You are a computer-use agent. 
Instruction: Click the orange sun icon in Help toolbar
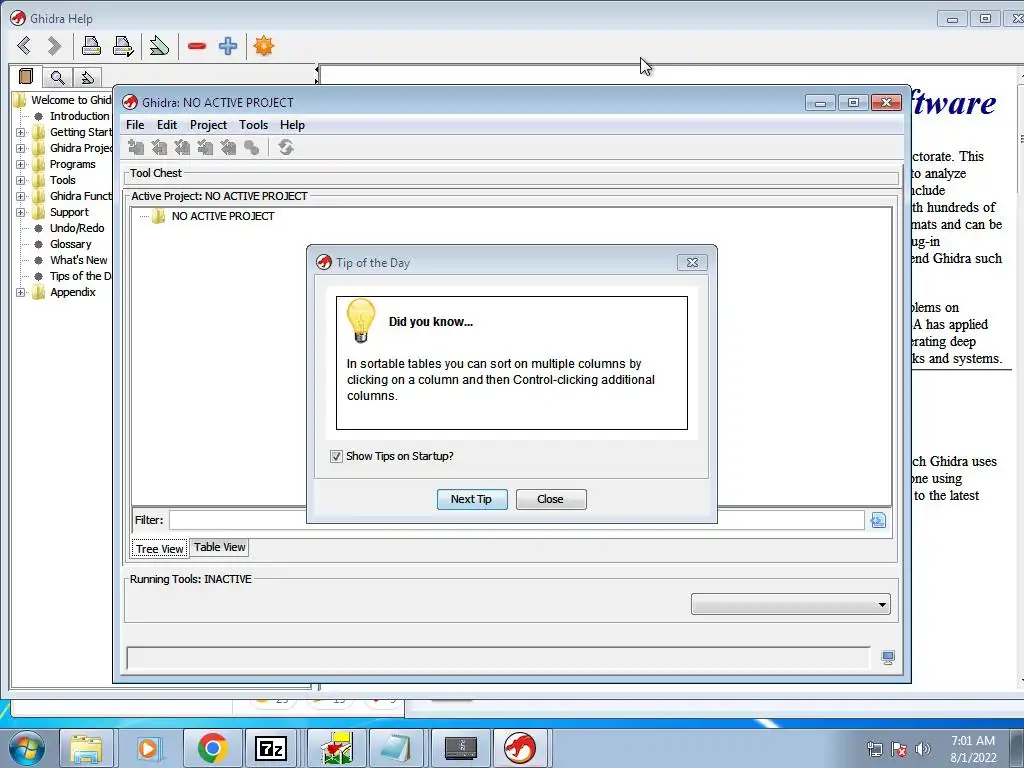tap(264, 46)
